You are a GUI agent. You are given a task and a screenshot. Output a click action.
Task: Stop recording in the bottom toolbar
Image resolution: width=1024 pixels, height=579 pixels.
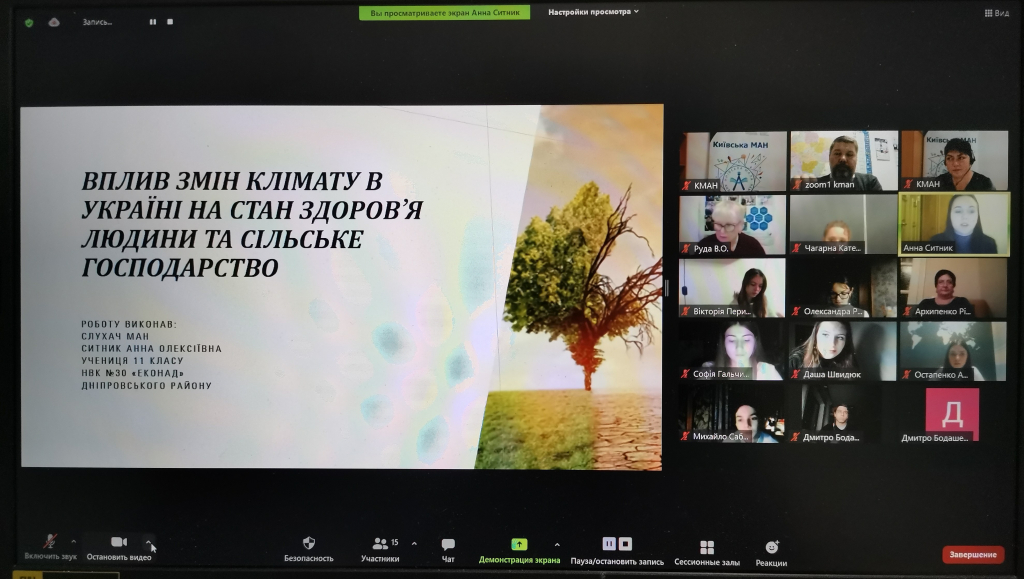coord(625,543)
